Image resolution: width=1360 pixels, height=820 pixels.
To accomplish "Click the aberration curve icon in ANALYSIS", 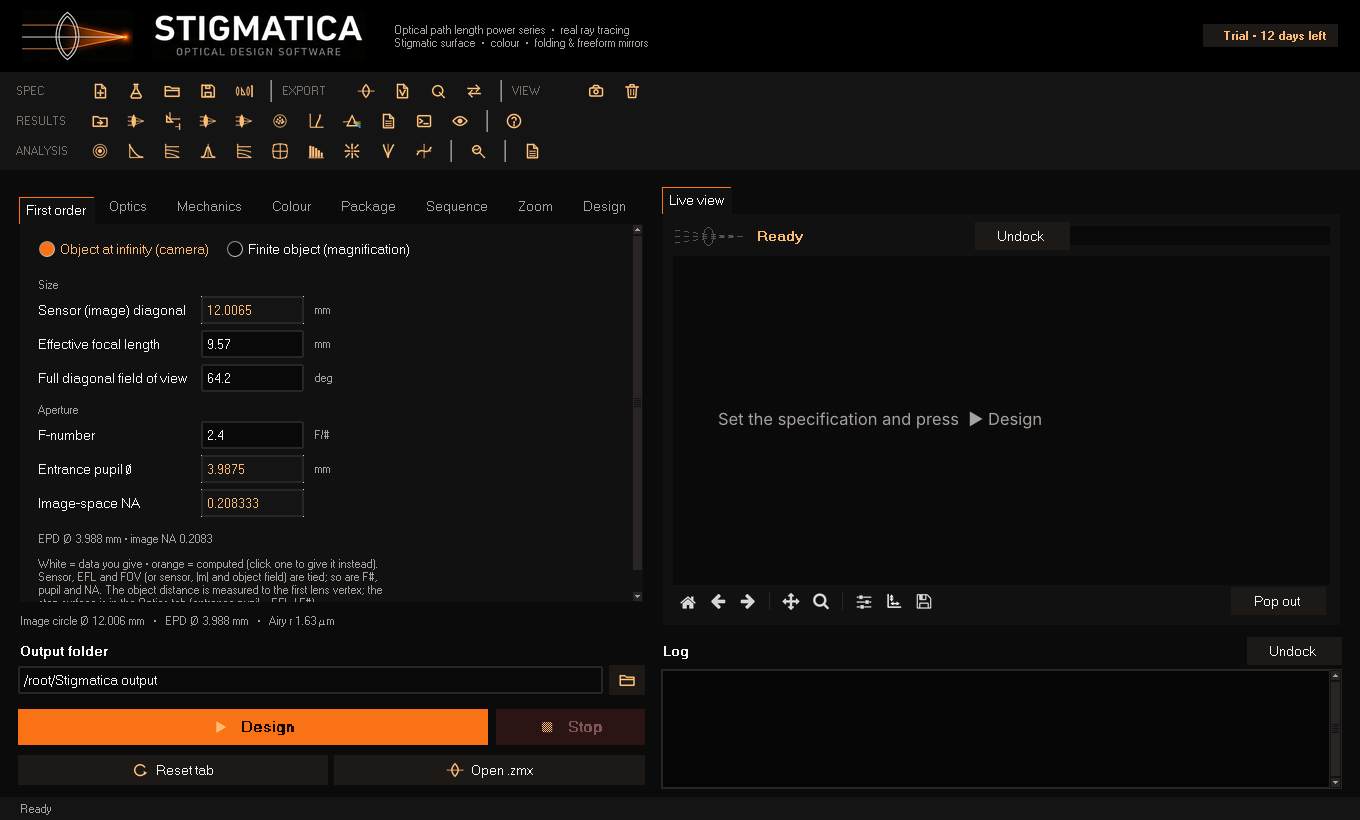I will (x=424, y=151).
